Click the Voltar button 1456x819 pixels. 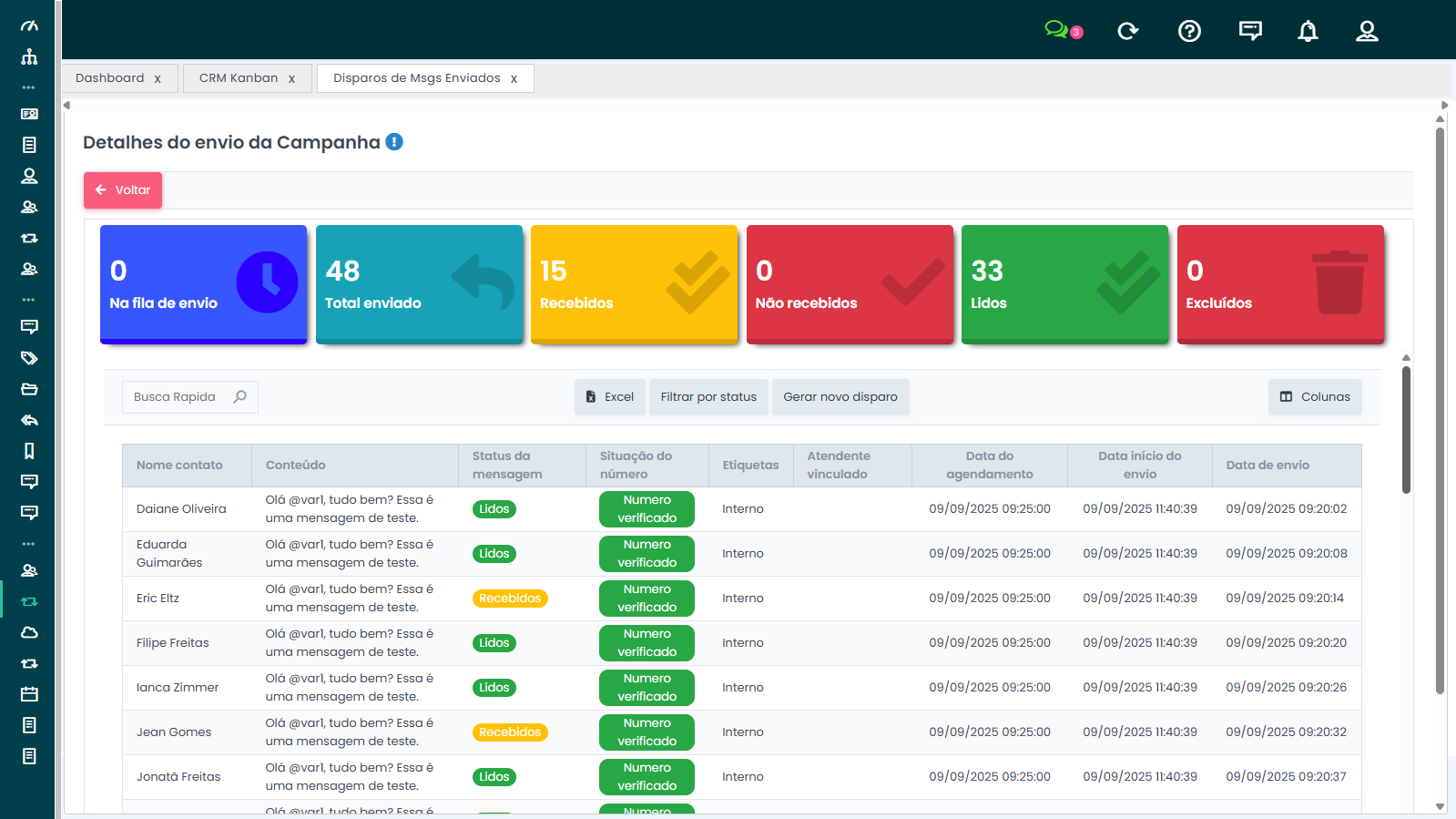pos(123,190)
